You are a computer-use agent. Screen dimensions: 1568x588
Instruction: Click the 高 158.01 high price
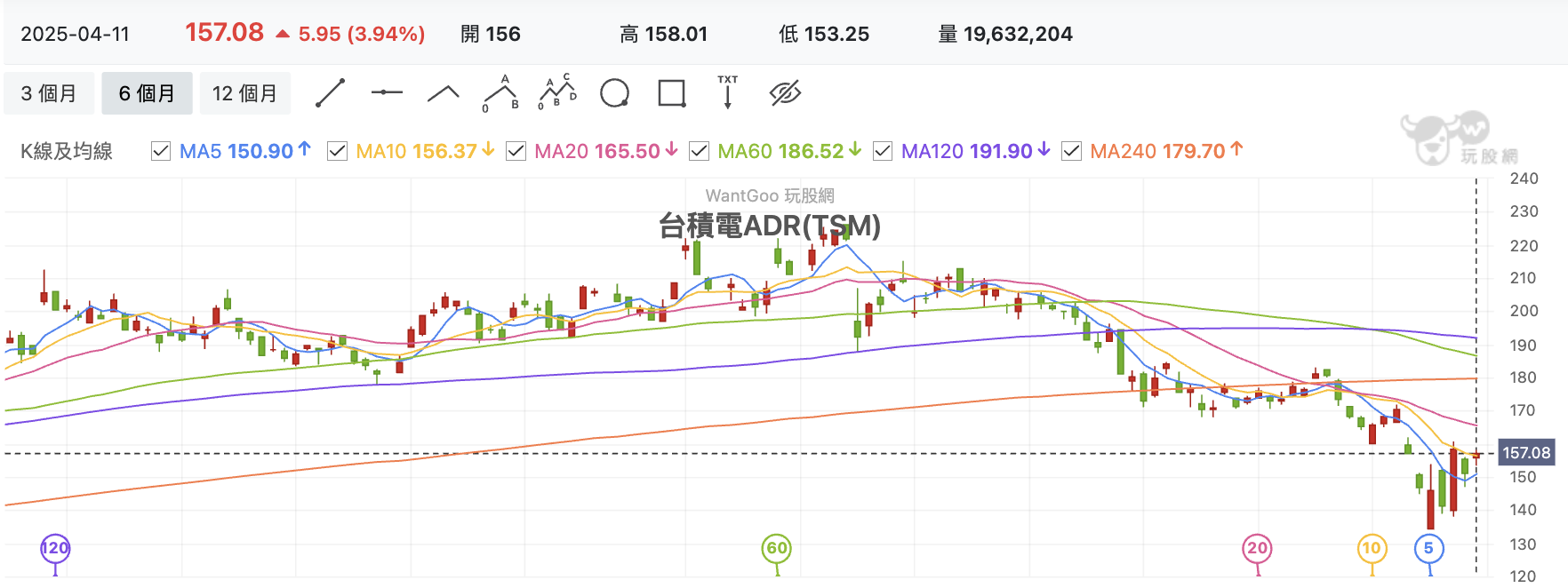663,35
